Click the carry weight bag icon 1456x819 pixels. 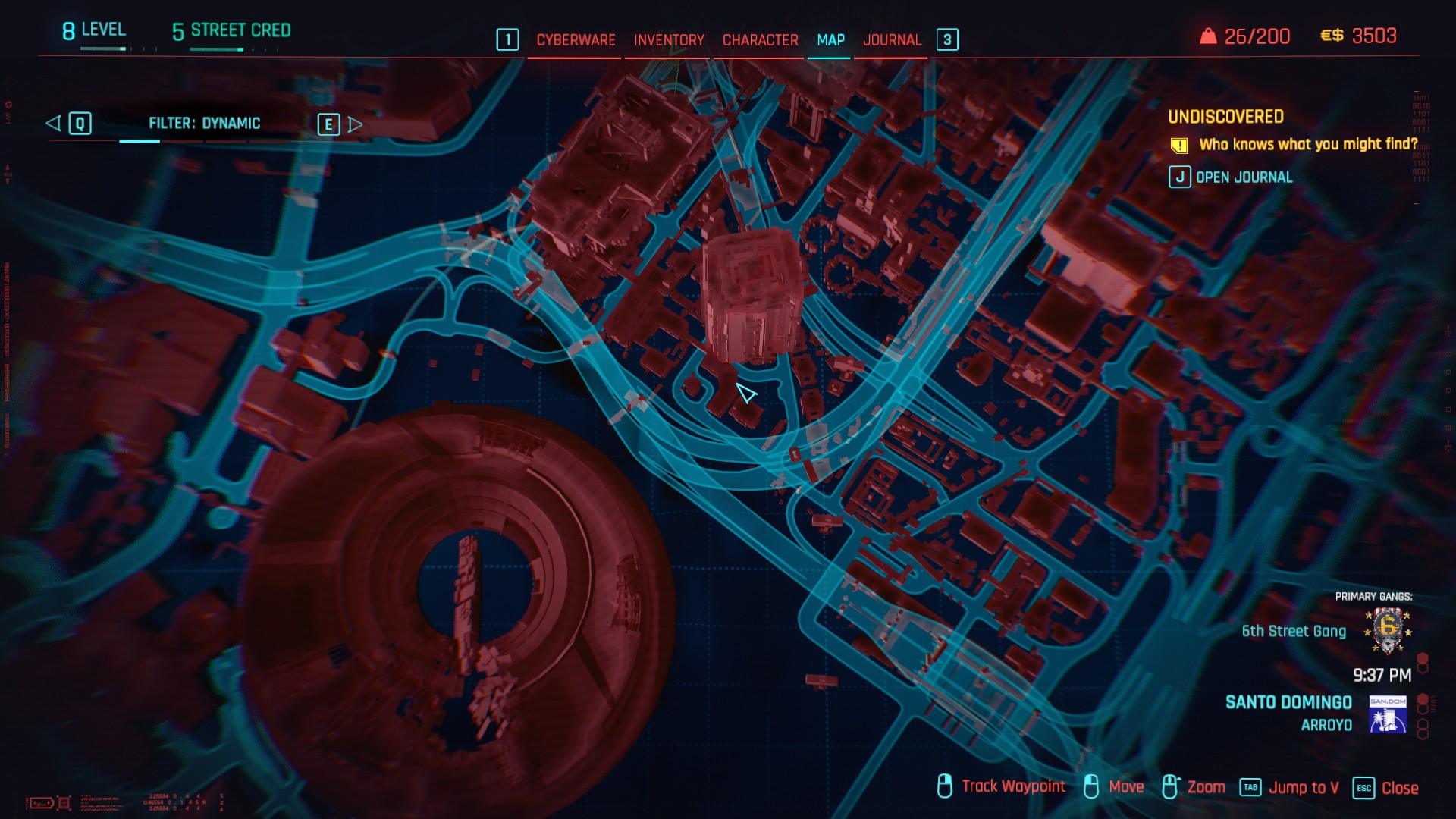coord(1208,36)
